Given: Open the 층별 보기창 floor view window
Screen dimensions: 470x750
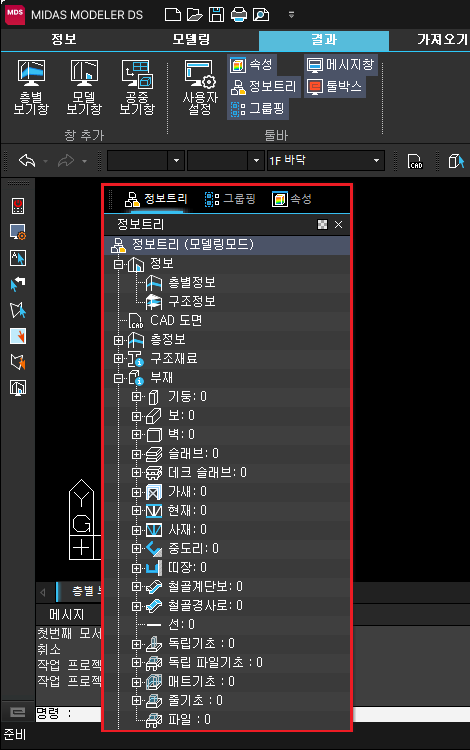Looking at the screenshot, I should 31,88.
